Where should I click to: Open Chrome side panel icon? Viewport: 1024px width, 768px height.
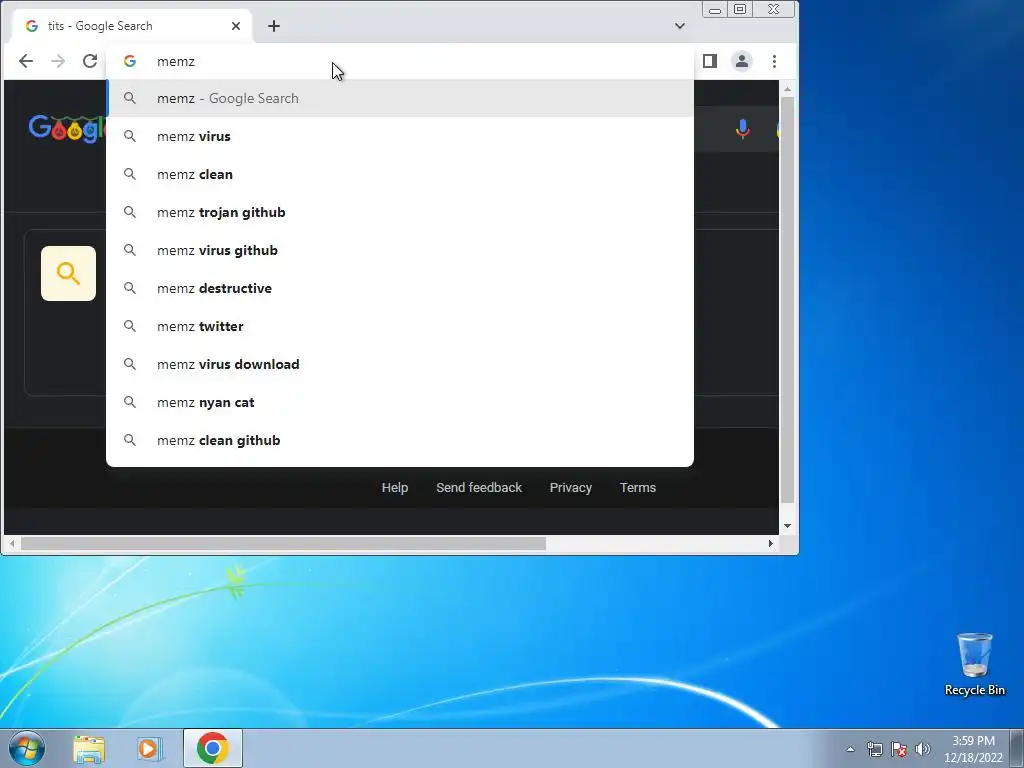(710, 61)
